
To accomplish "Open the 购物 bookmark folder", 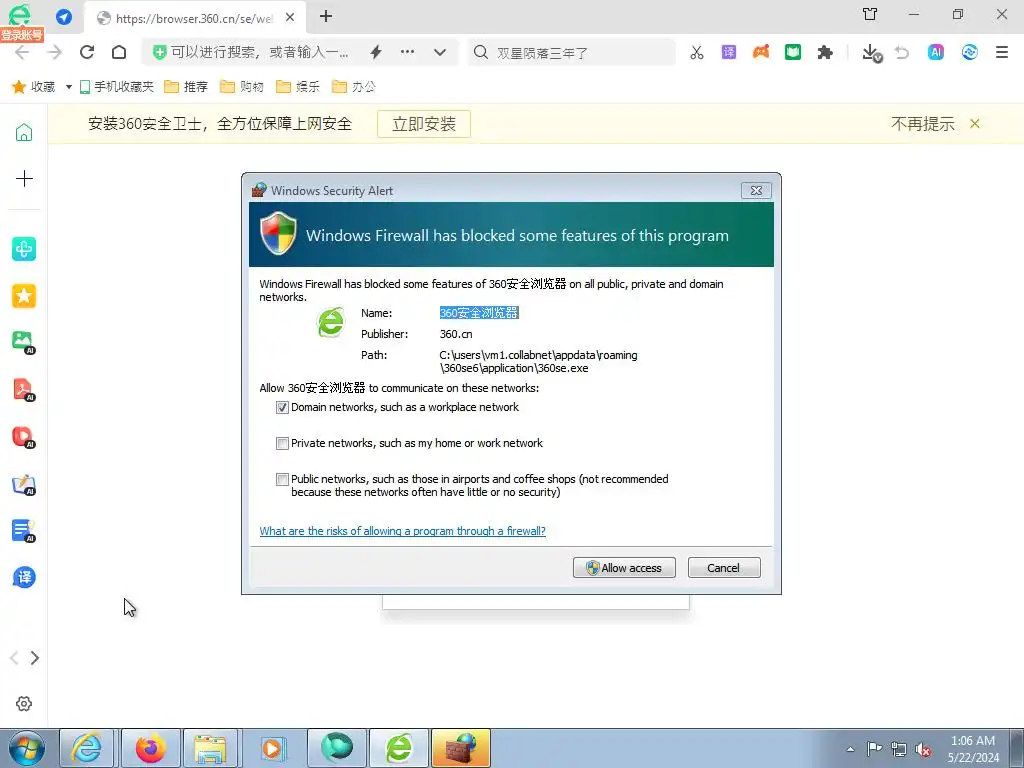I will tap(242, 86).
